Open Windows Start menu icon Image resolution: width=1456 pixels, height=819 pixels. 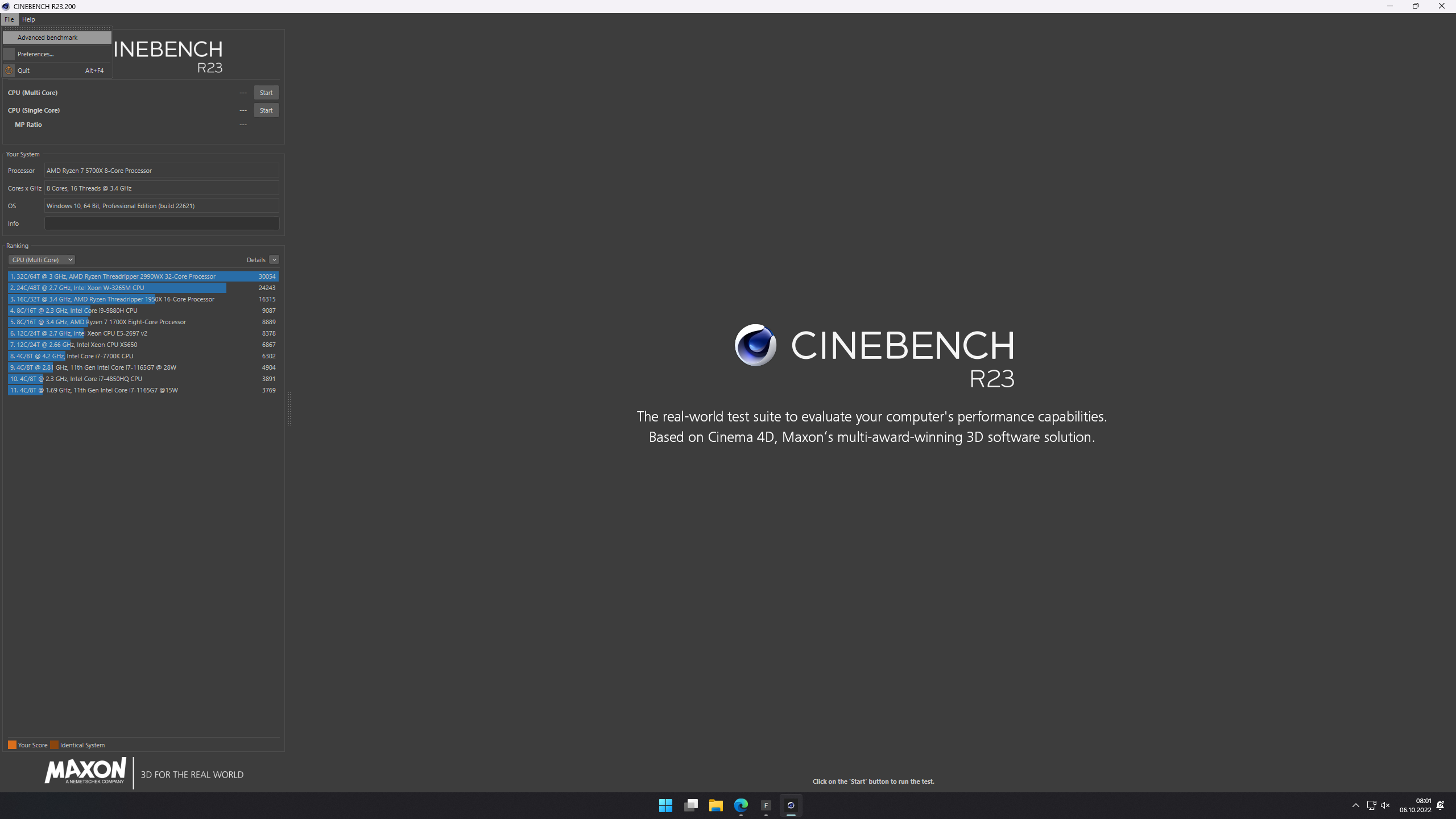[x=665, y=805]
